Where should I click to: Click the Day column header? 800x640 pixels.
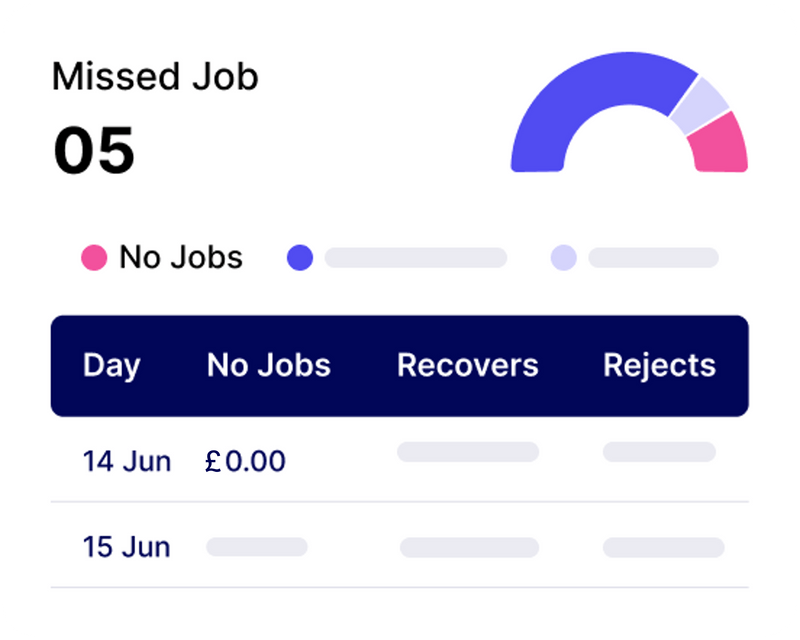coord(111,365)
